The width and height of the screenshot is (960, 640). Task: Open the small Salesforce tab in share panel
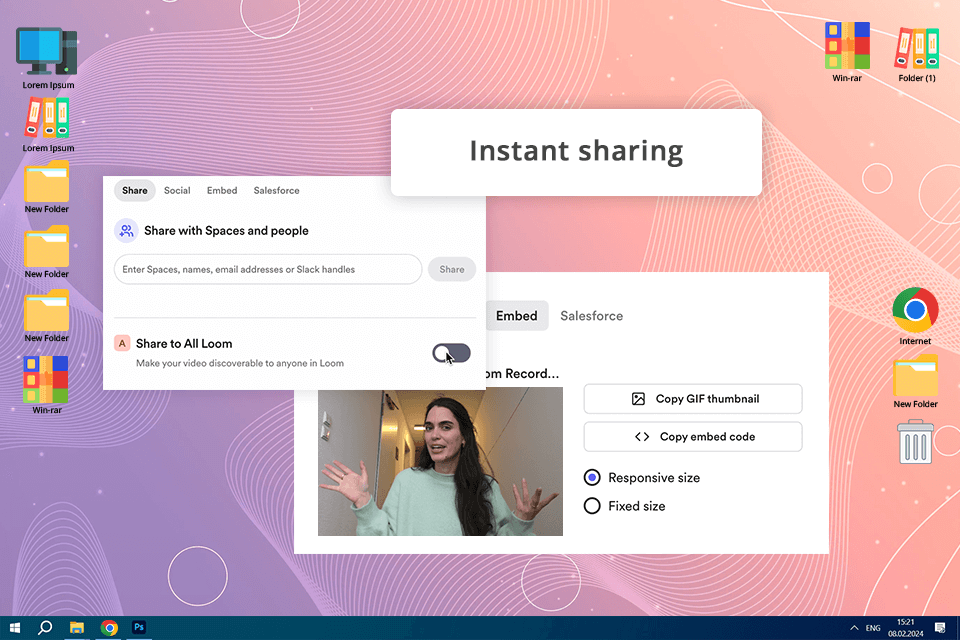coord(277,190)
